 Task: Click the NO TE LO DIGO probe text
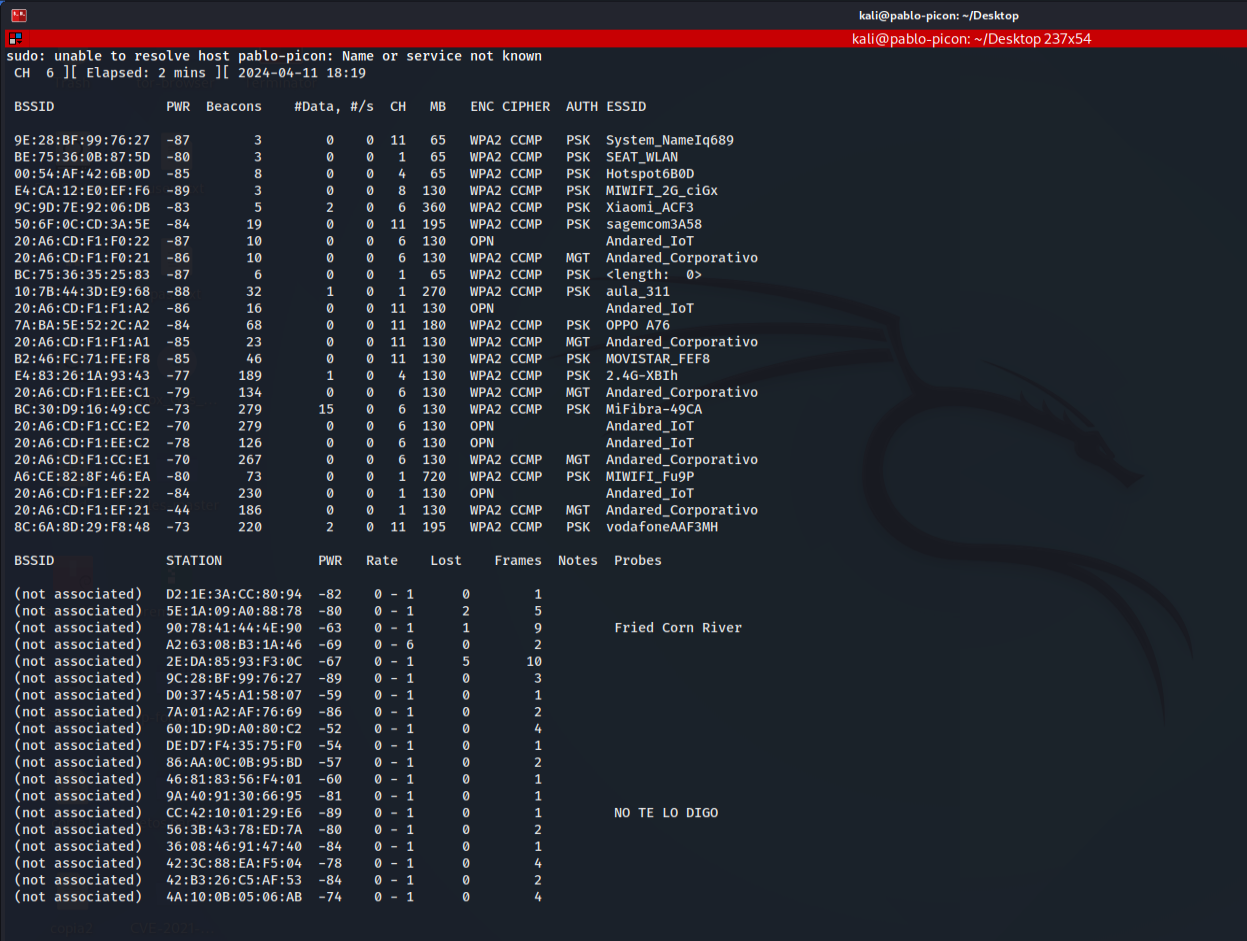(666, 813)
